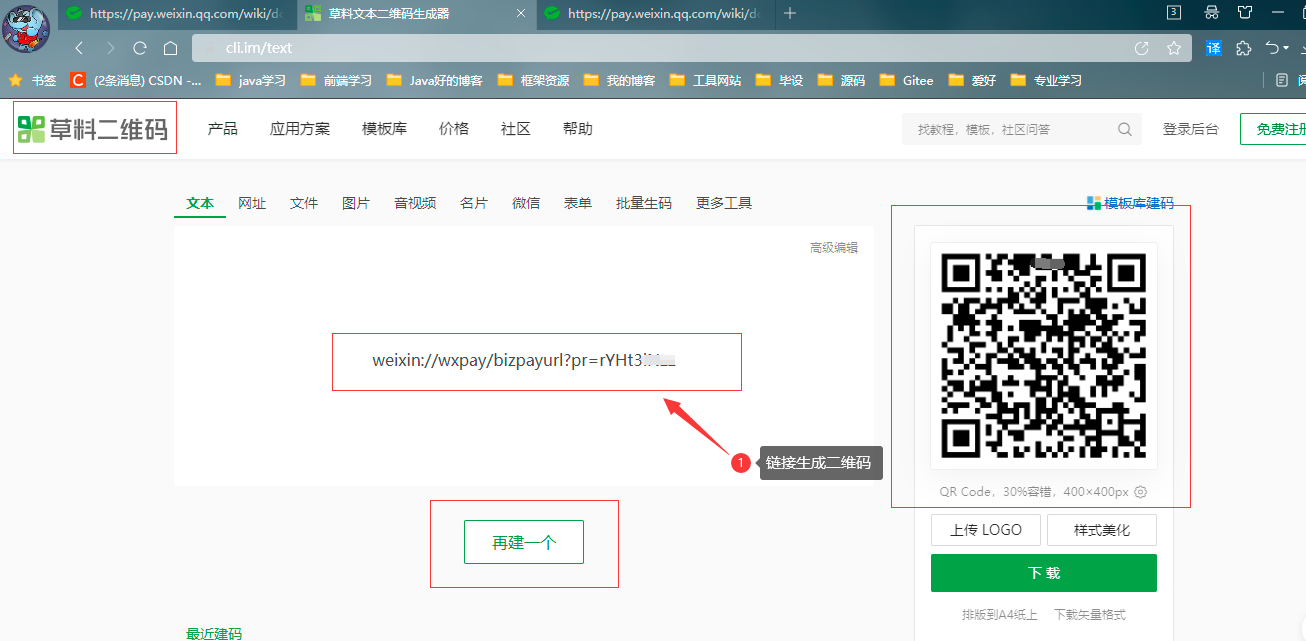Reload the page with the refresh icon
Screen dimensions: 1306x641
pos(140,48)
